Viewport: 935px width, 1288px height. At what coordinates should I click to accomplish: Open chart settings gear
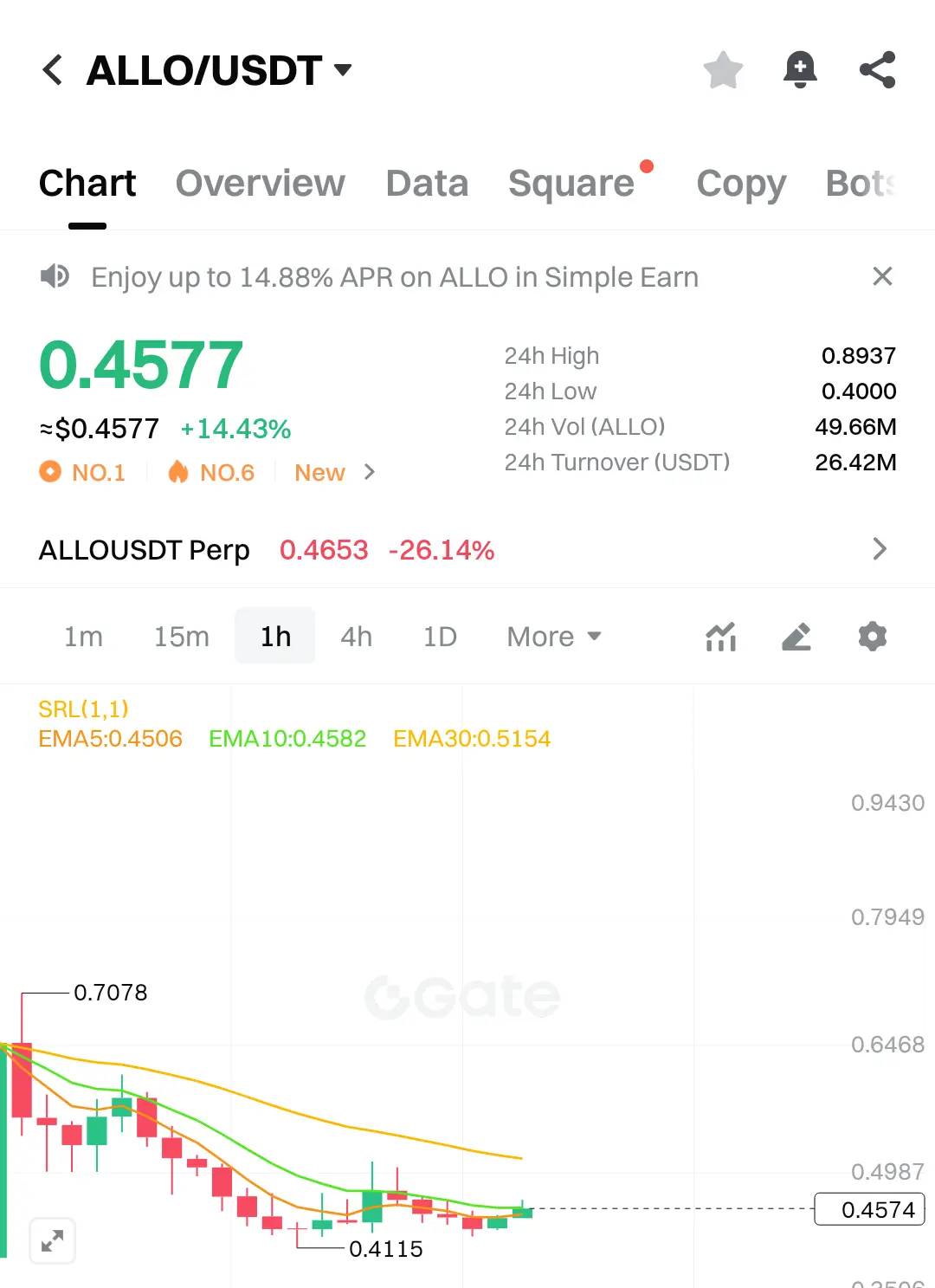pyautogui.click(x=873, y=637)
